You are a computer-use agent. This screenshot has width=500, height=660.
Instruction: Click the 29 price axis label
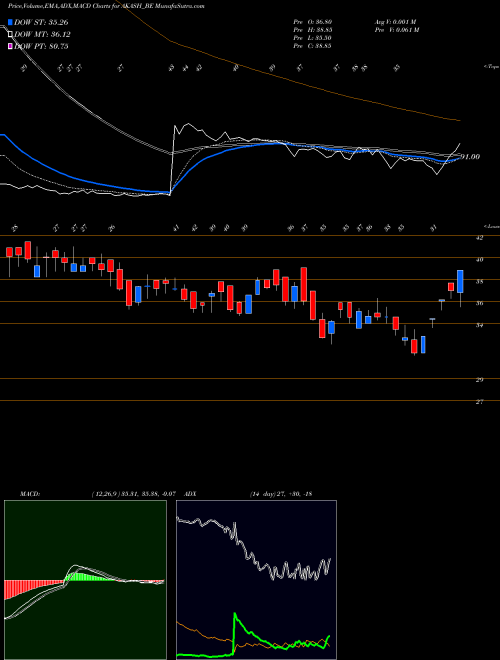tap(480, 380)
